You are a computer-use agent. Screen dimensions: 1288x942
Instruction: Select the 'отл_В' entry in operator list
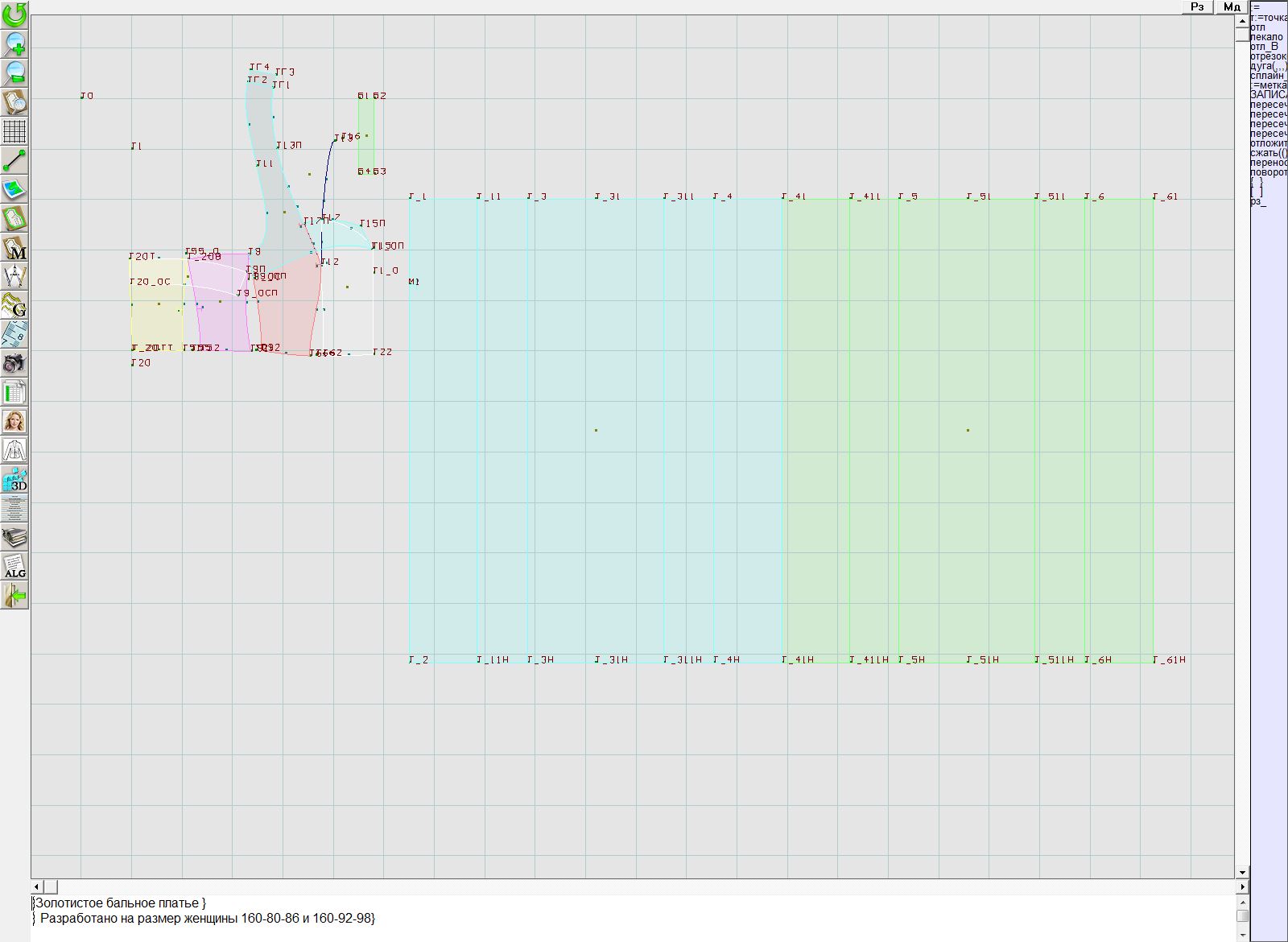click(x=1264, y=47)
